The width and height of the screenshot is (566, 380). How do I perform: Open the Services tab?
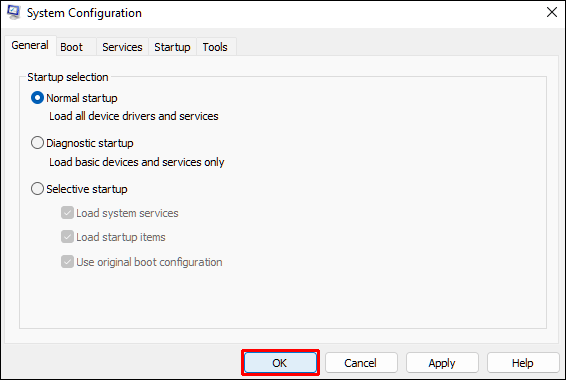coord(122,47)
